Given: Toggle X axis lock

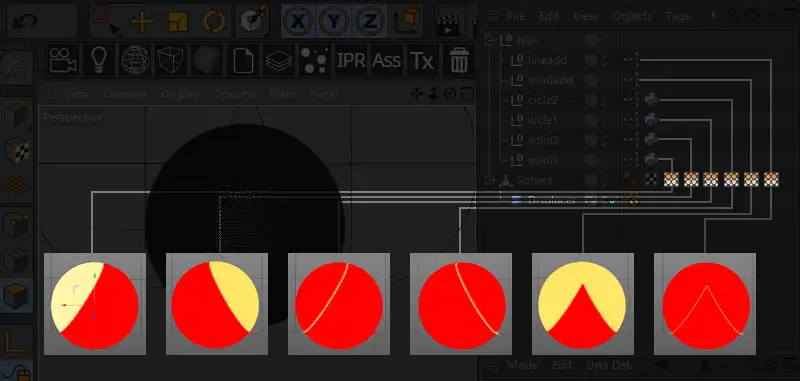Looking at the screenshot, I should (297, 21).
